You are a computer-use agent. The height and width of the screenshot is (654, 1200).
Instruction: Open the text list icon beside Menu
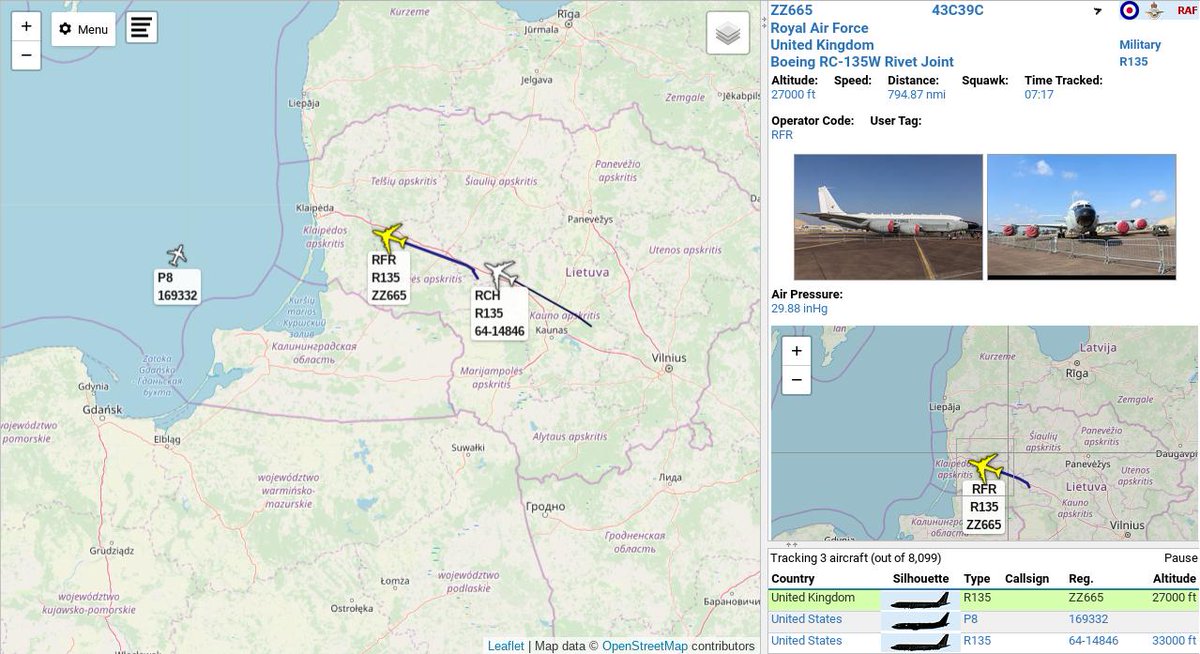pos(141,28)
